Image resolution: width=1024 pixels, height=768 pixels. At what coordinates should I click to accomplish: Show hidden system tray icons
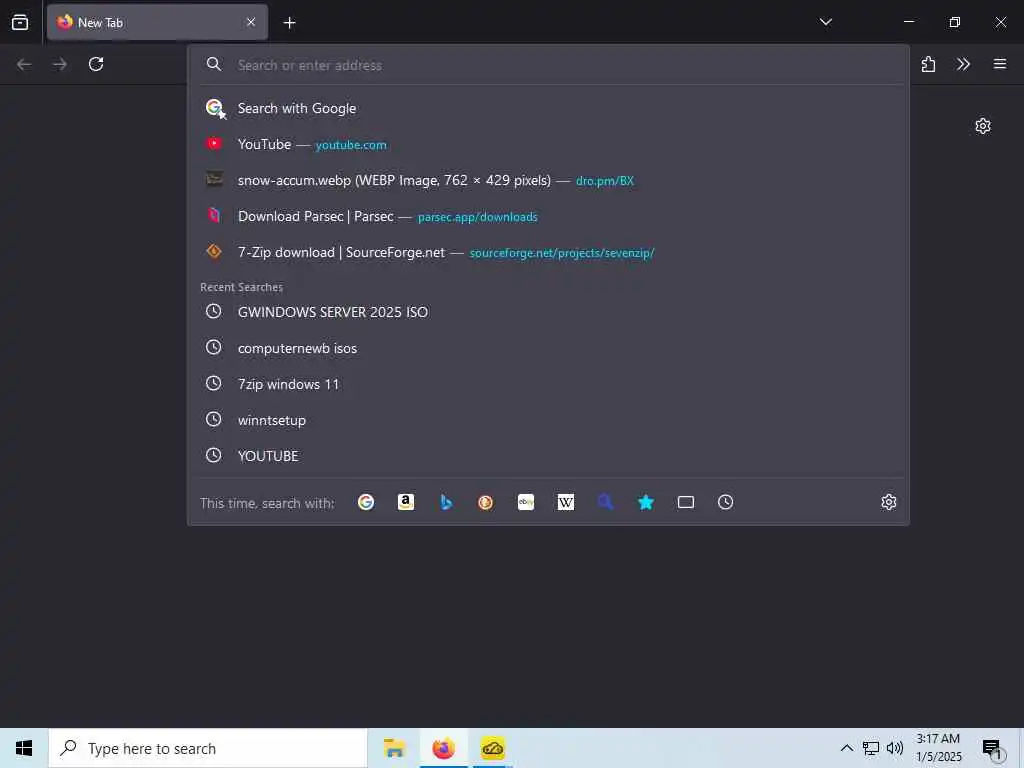pyautogui.click(x=846, y=748)
